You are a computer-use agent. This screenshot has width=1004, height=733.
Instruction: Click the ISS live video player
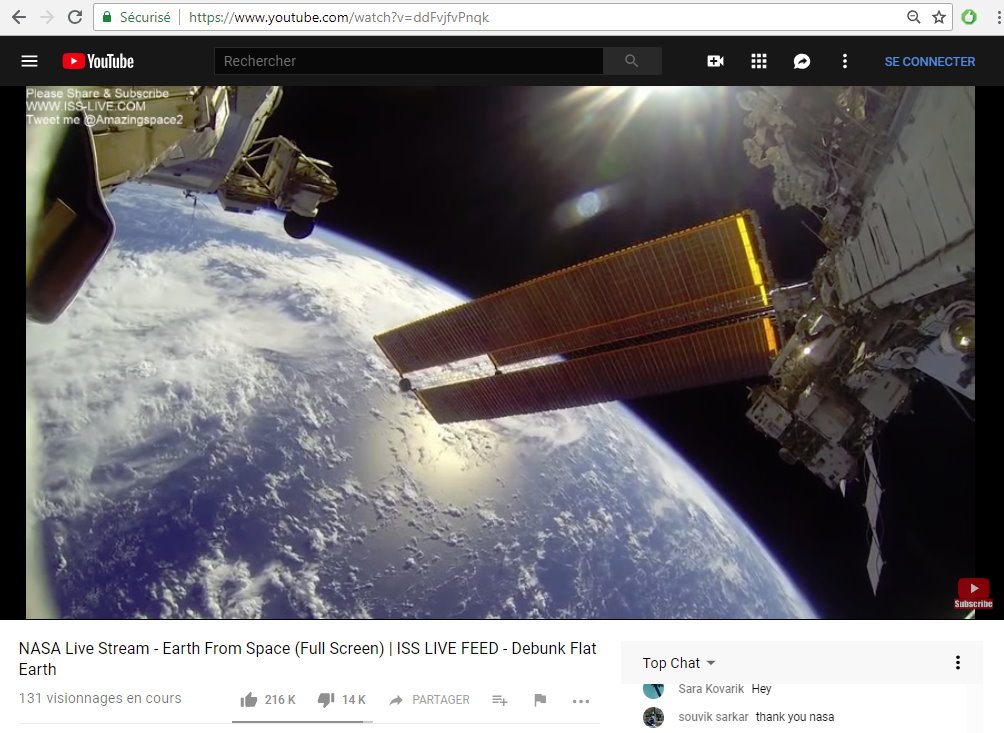[500, 352]
